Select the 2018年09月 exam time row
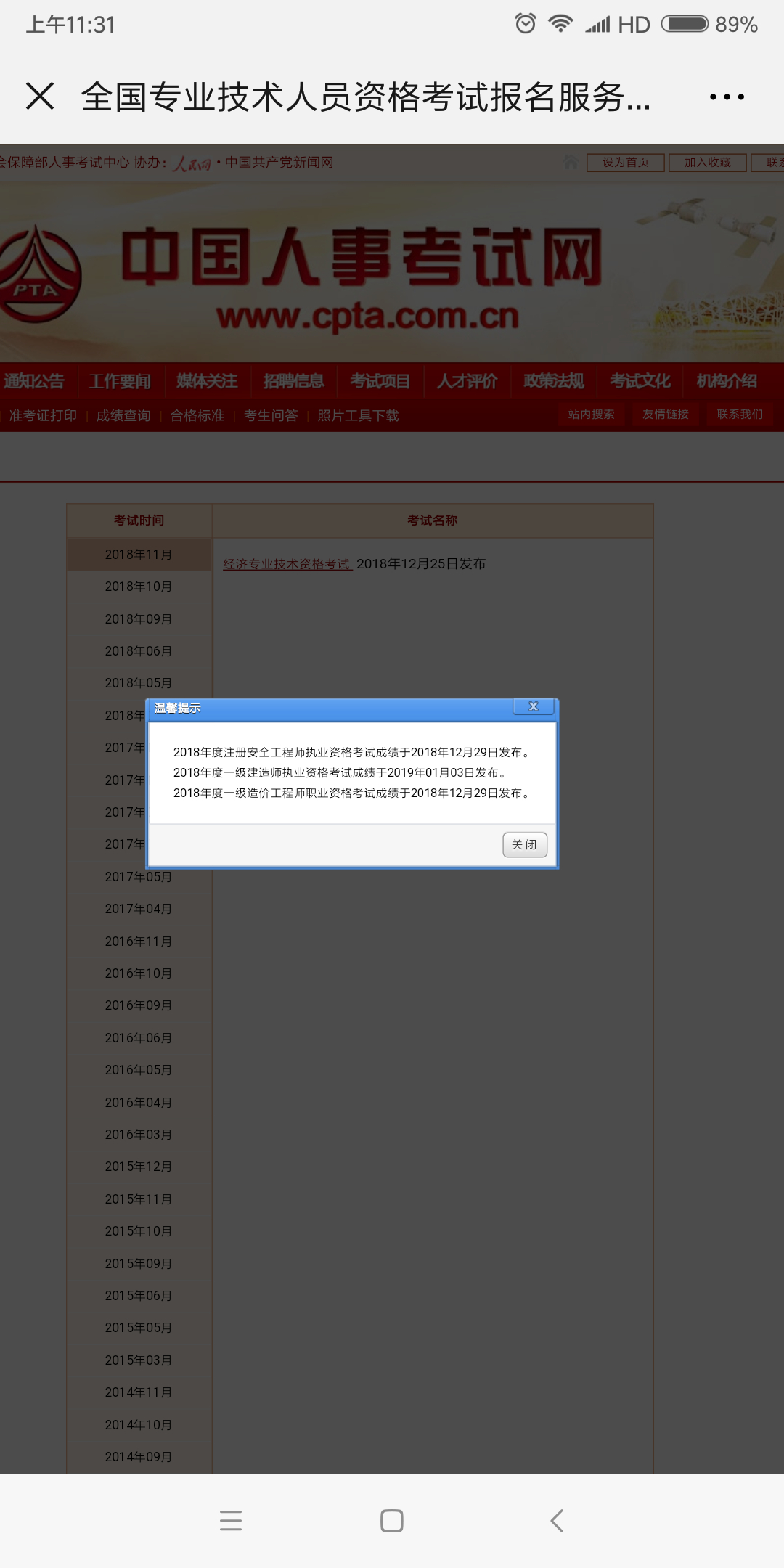The image size is (784, 1568). (139, 619)
